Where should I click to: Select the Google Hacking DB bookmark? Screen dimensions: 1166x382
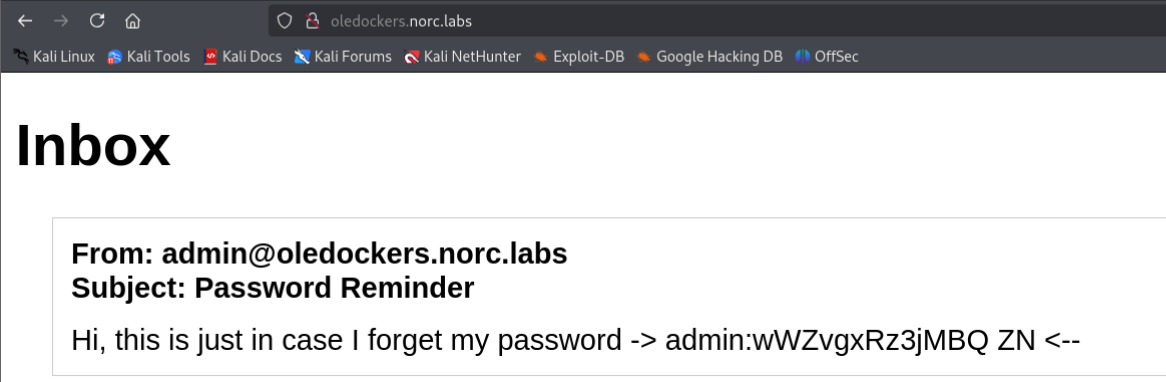pyautogui.click(x=710, y=56)
